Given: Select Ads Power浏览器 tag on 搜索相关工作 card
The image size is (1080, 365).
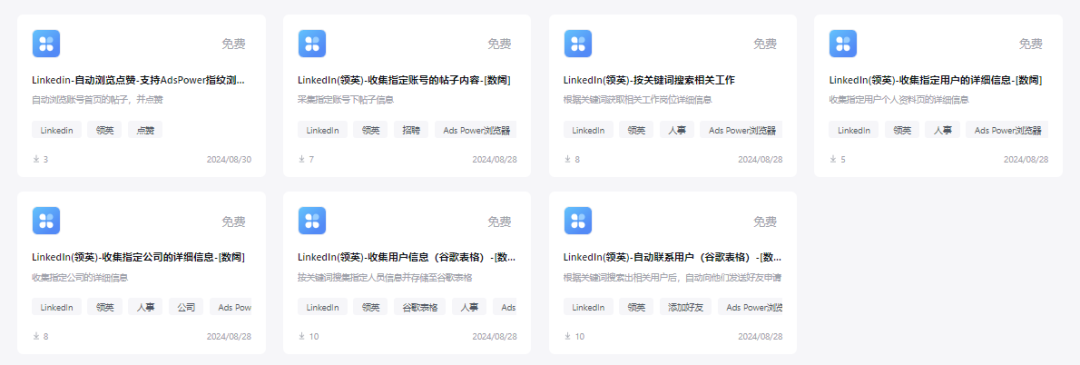Looking at the screenshot, I should [x=742, y=129].
